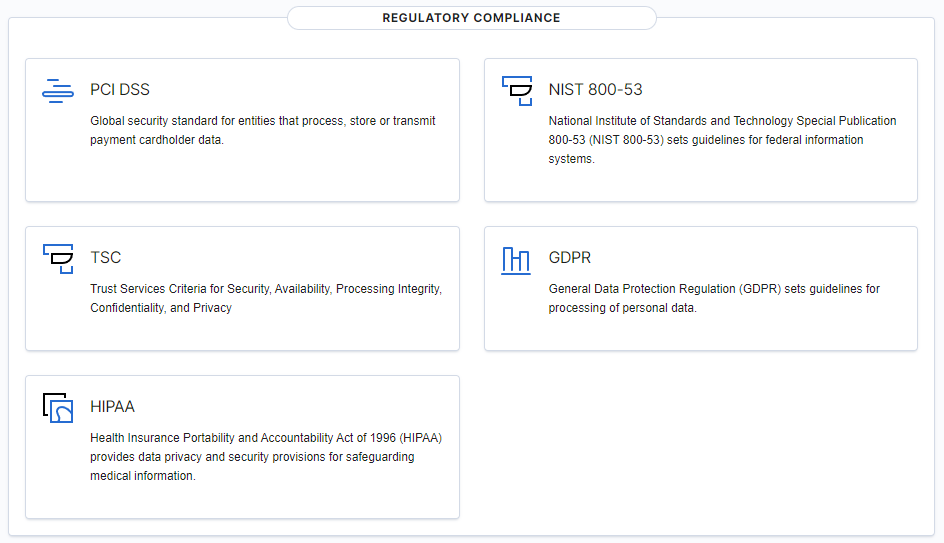944x543 pixels.
Task: Open the PCI DSS title link
Action: tap(120, 90)
